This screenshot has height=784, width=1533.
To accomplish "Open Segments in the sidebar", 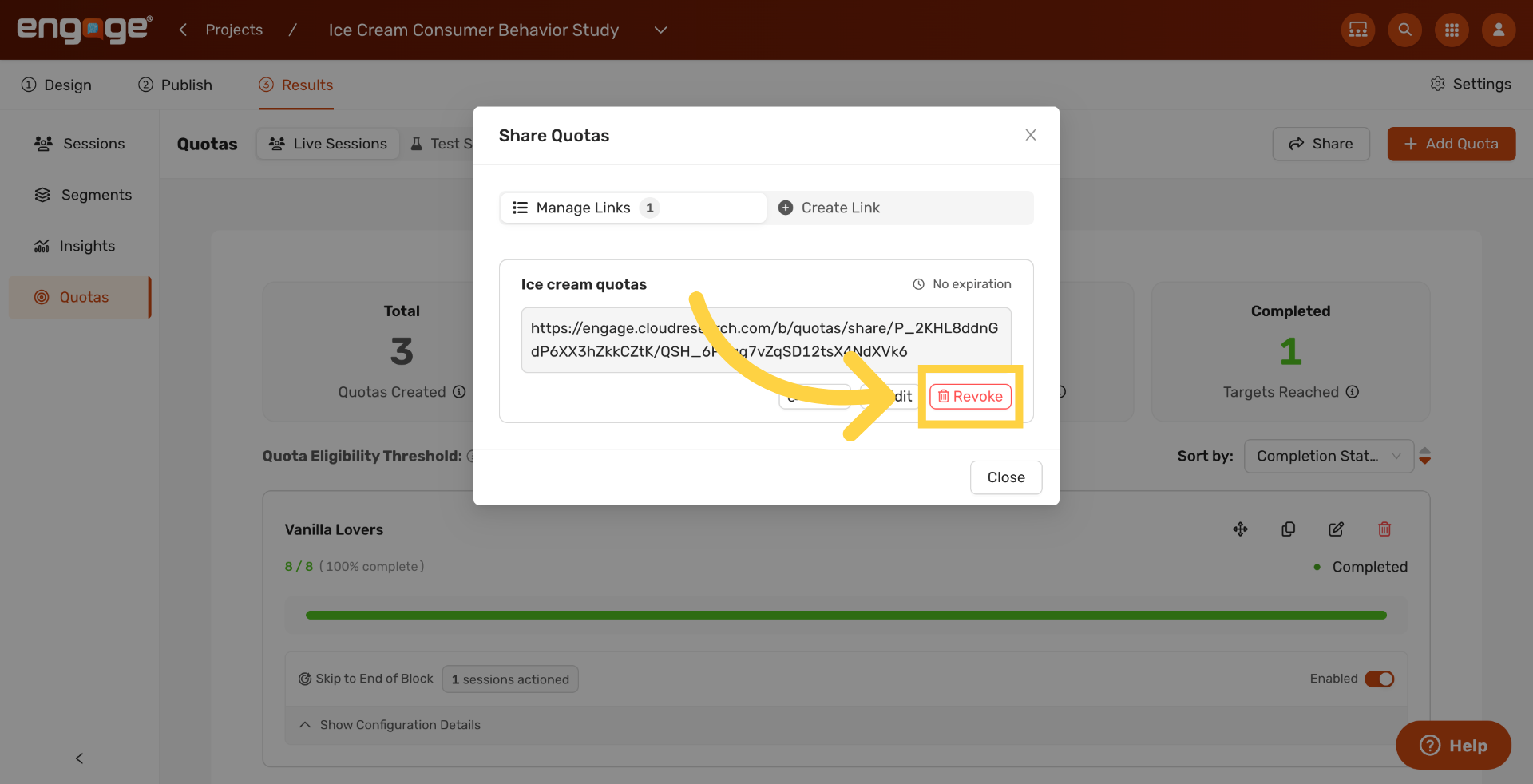I will (x=82, y=195).
